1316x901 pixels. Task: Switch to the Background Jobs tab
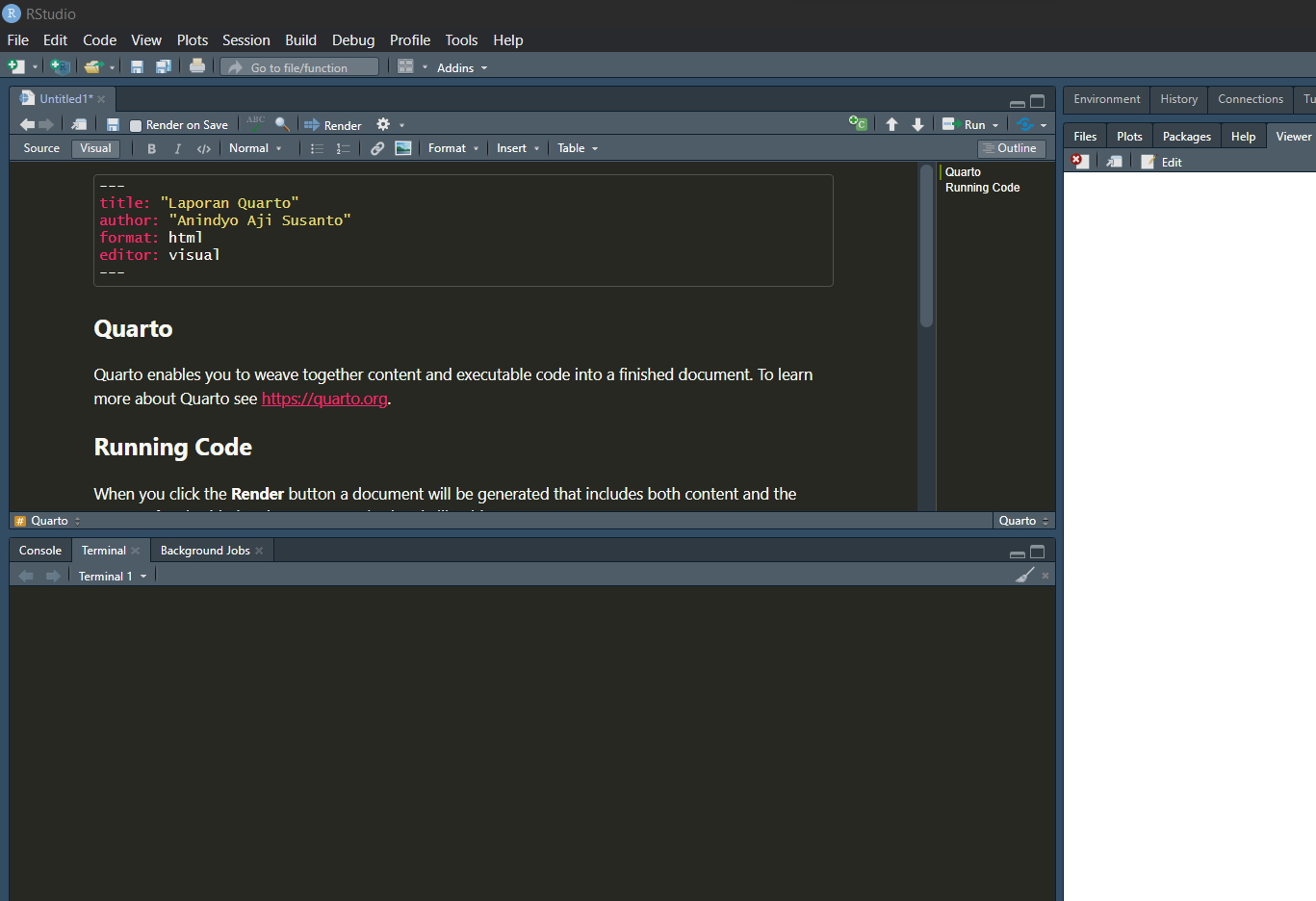[x=205, y=551]
